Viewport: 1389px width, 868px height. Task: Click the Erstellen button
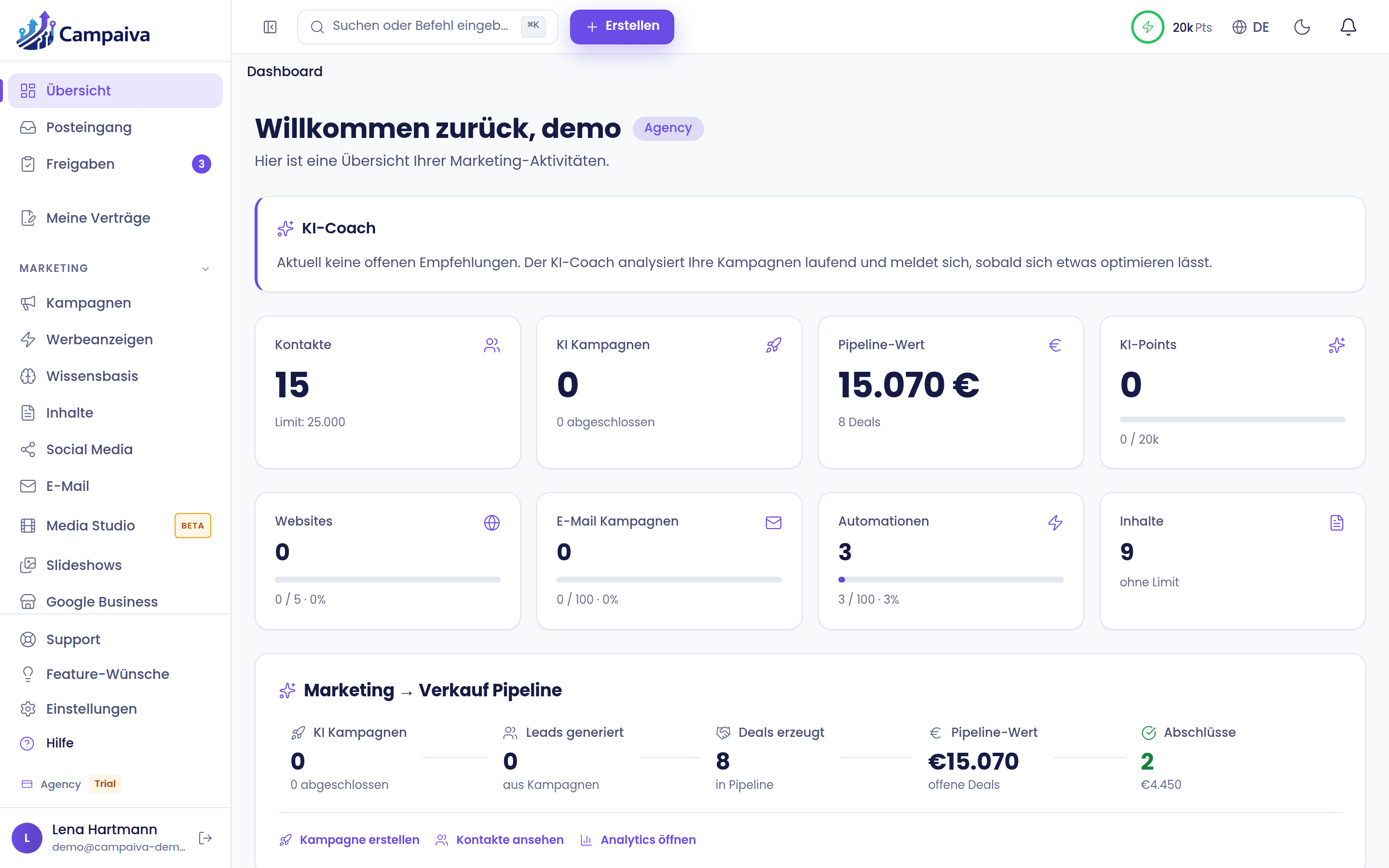[622, 27]
